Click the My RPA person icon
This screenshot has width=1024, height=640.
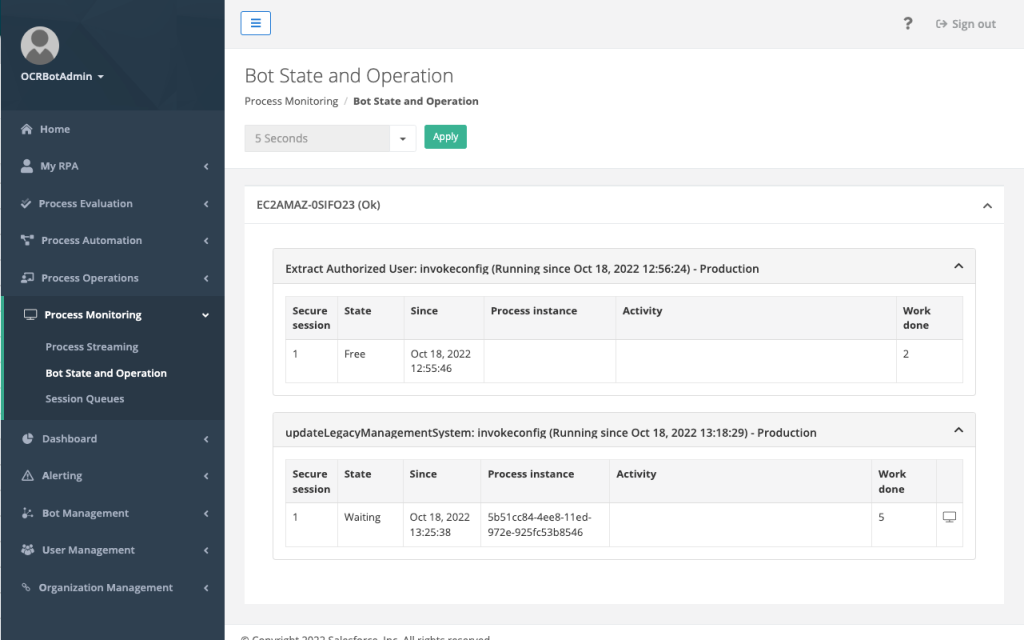(x=26, y=166)
